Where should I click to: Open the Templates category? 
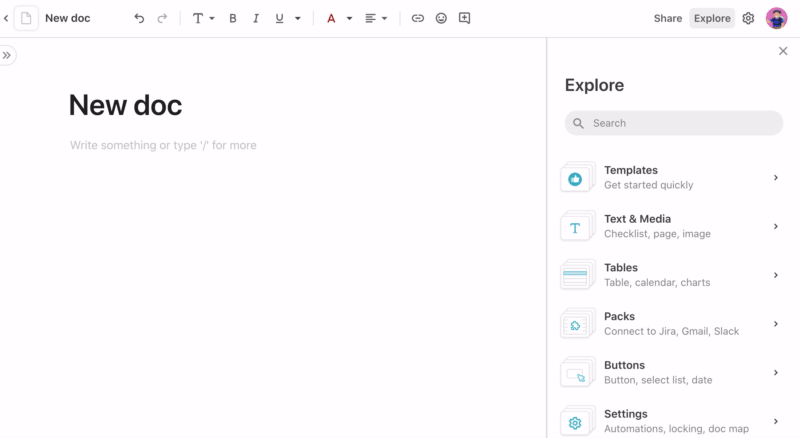672,177
